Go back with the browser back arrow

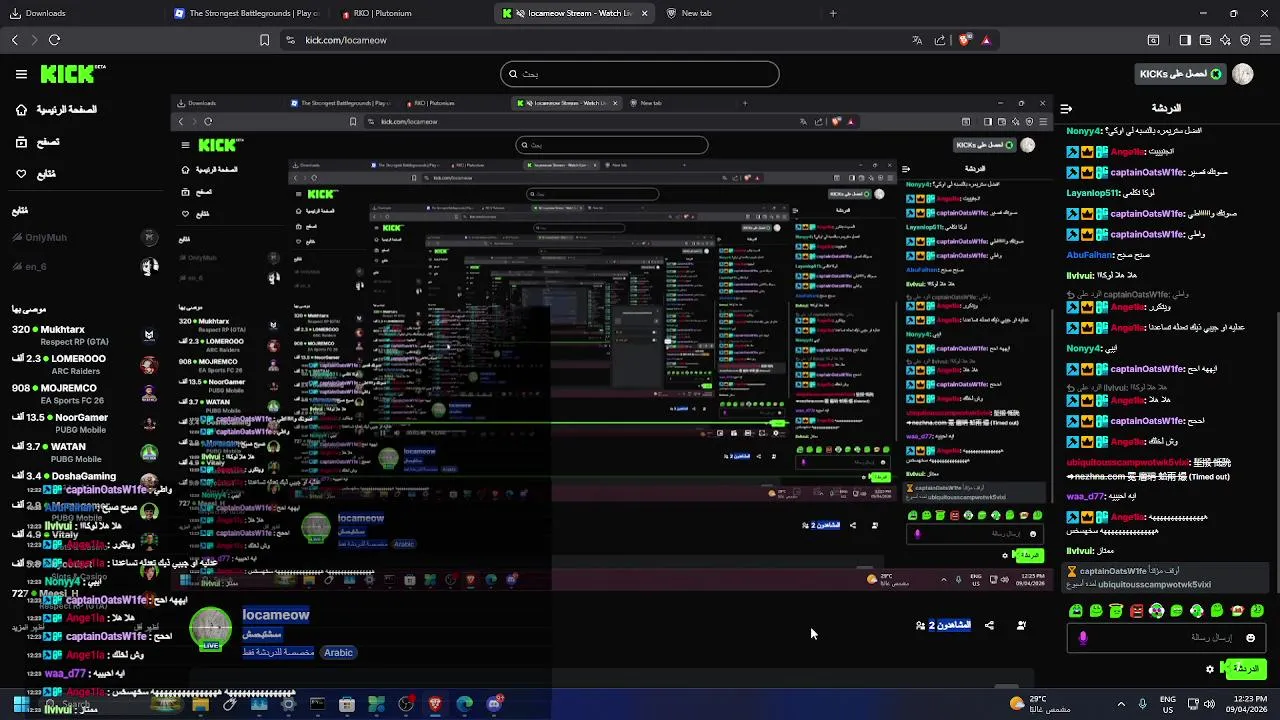click(14, 40)
